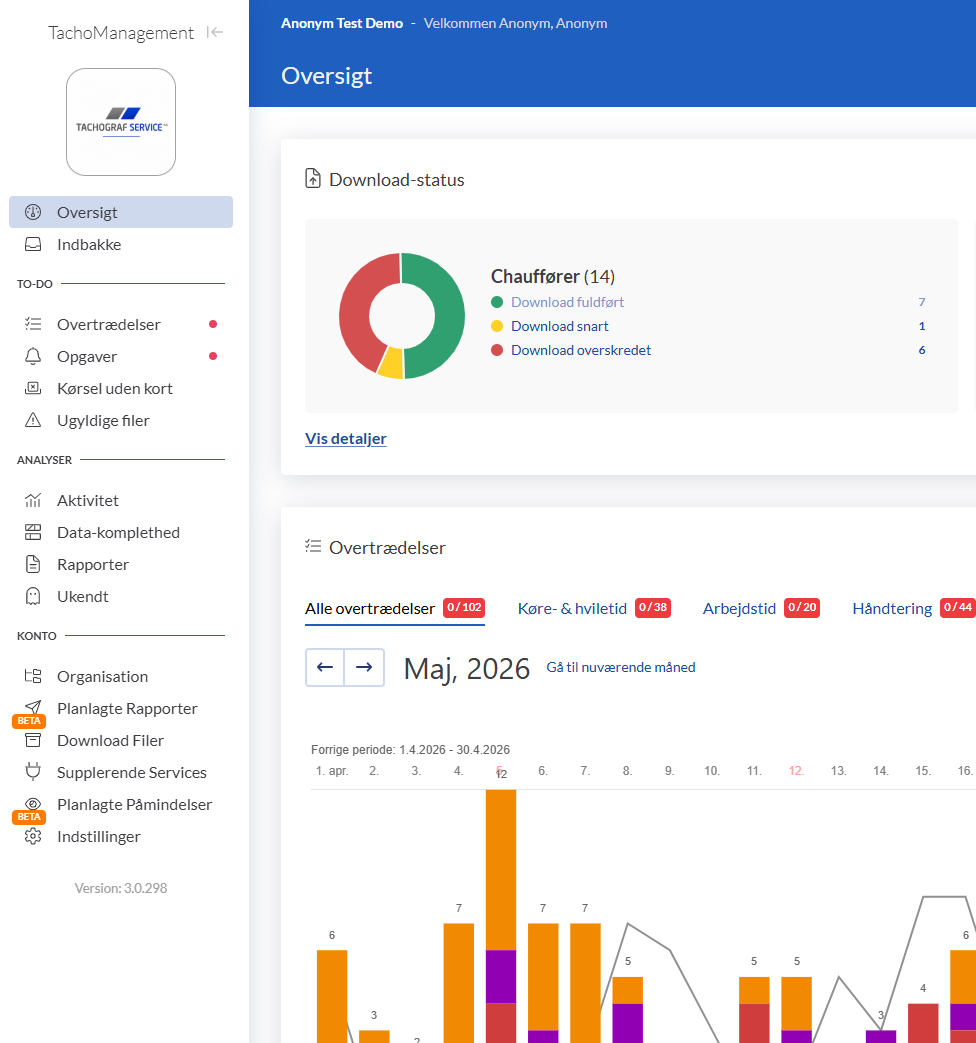This screenshot has height=1043, width=976.
Task: Open the Aktivitet chart icon
Action: (x=33, y=500)
